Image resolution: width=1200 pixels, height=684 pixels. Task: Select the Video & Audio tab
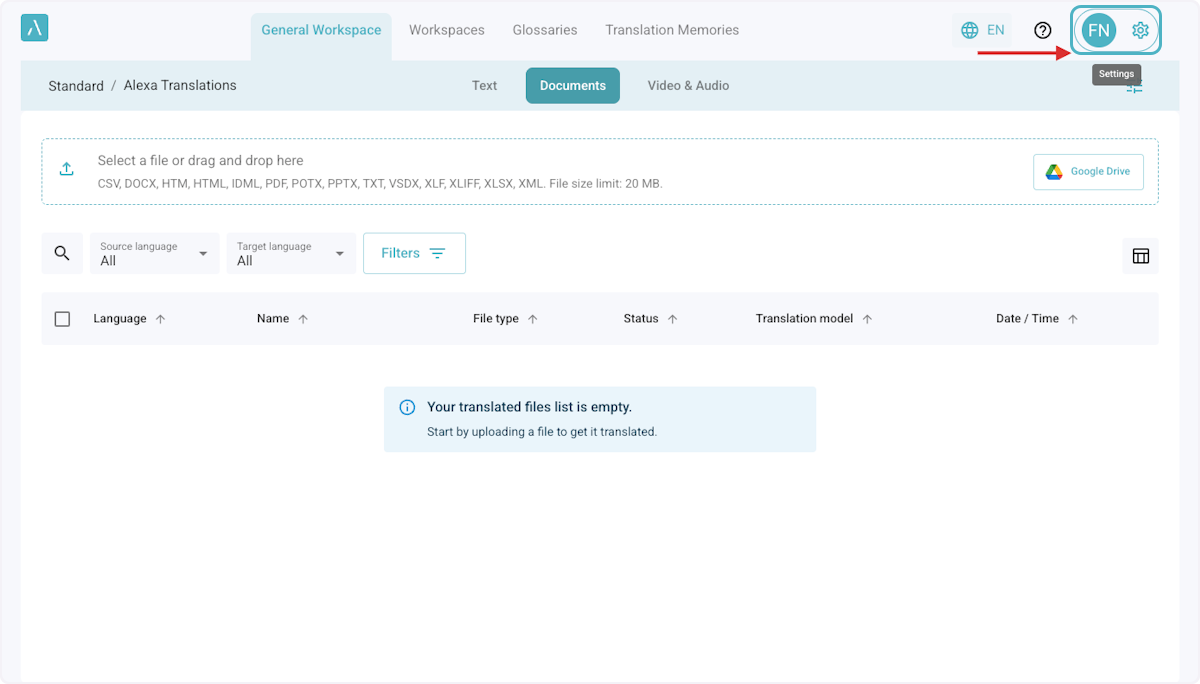(x=688, y=86)
